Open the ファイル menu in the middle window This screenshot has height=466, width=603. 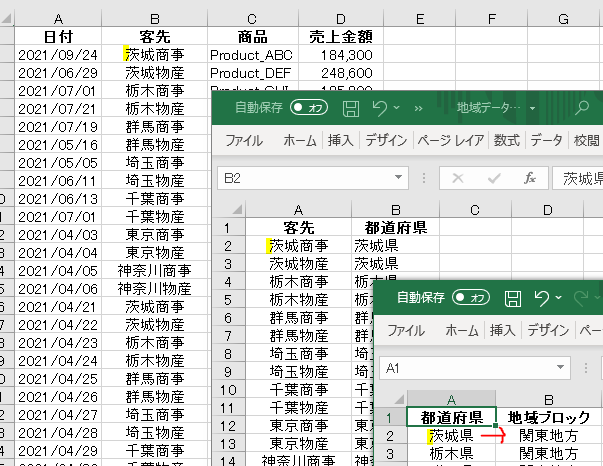click(x=244, y=140)
